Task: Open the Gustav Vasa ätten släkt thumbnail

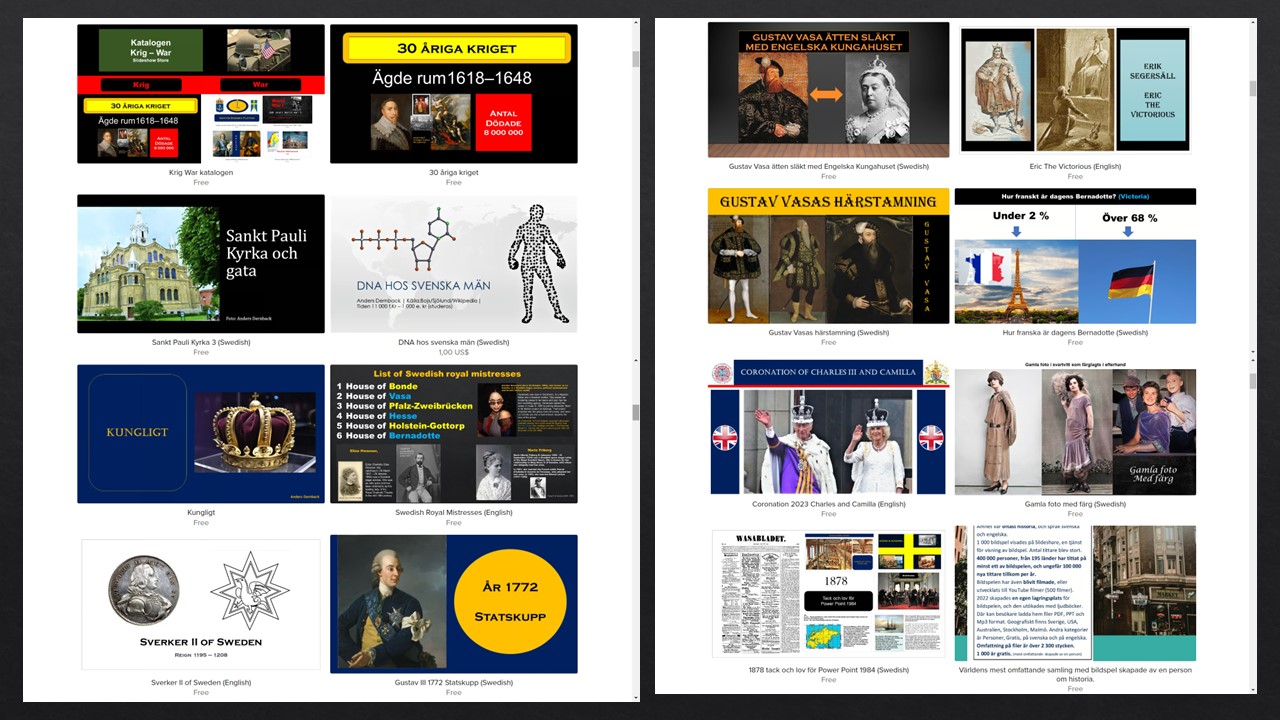Action: tap(828, 90)
